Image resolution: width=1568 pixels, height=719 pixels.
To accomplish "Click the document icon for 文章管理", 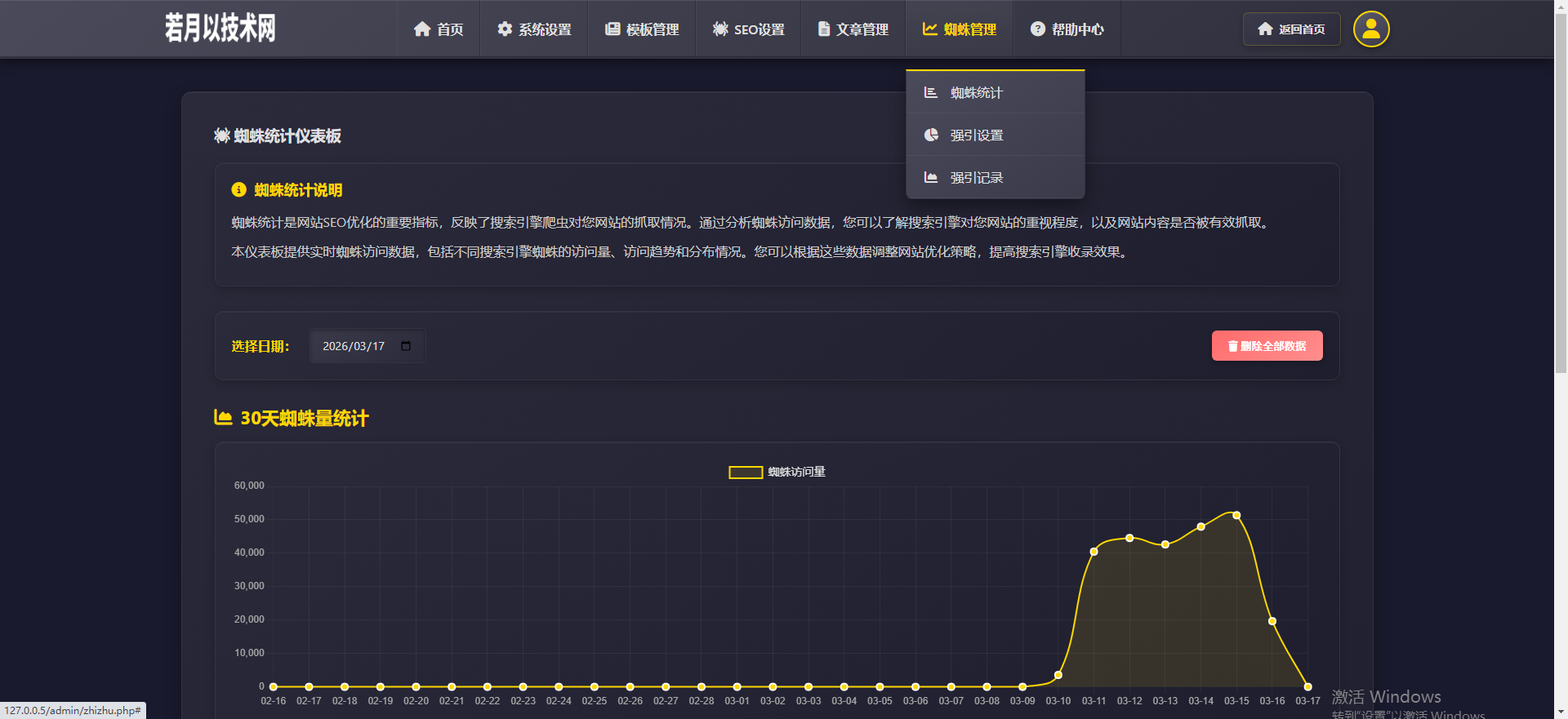I will click(x=823, y=29).
